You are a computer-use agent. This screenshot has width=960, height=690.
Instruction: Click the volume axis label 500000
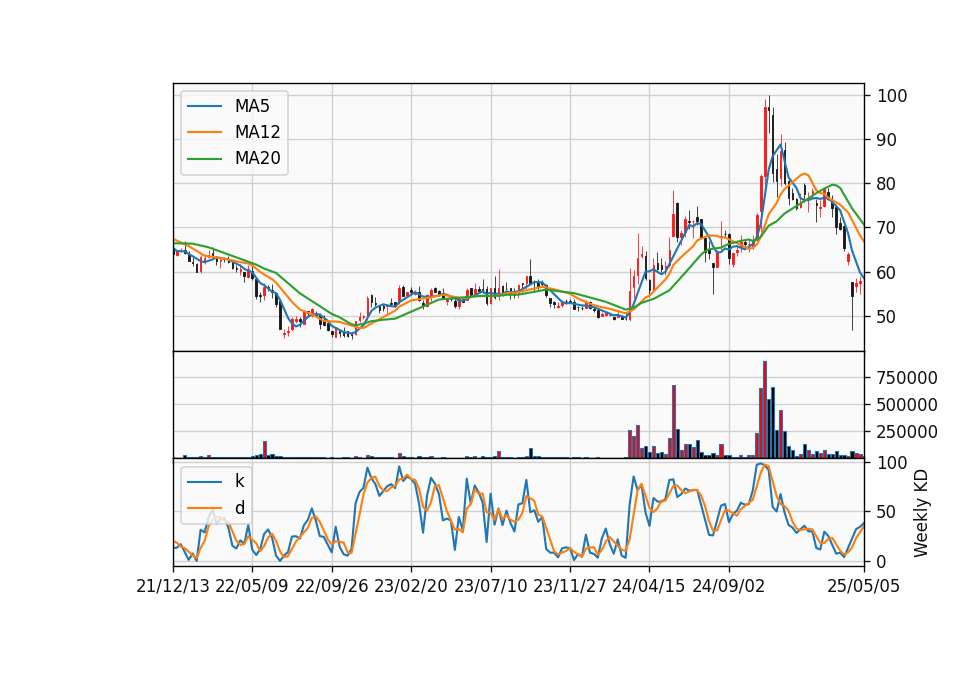click(x=907, y=405)
